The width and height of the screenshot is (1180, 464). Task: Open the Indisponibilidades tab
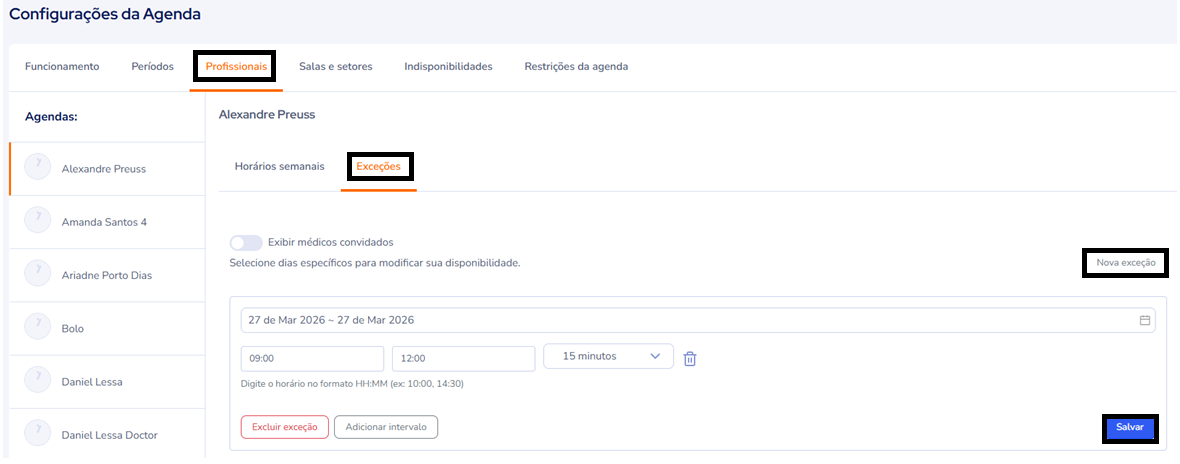coord(448,67)
